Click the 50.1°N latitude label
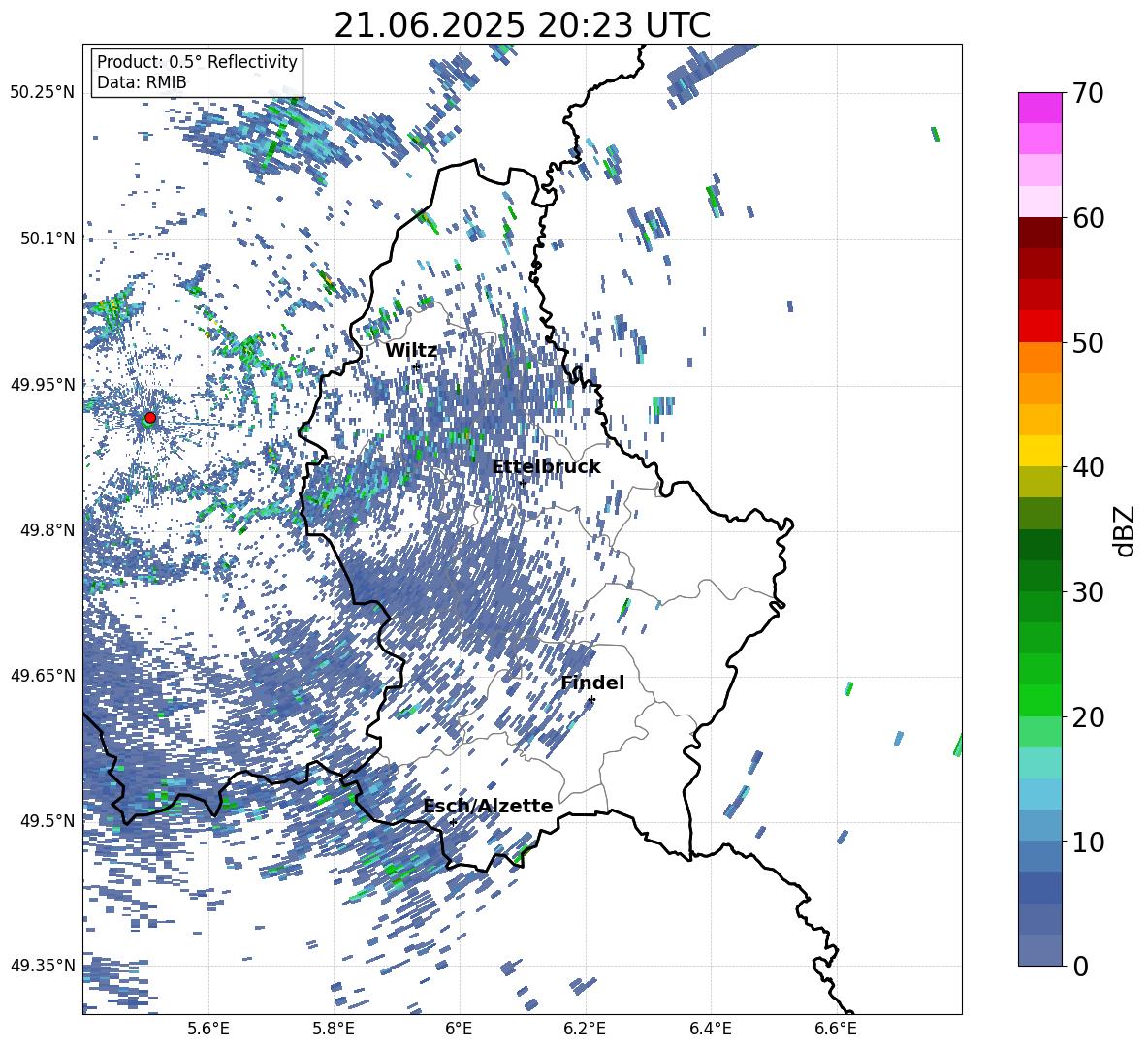The image size is (1148, 1048). [x=47, y=238]
